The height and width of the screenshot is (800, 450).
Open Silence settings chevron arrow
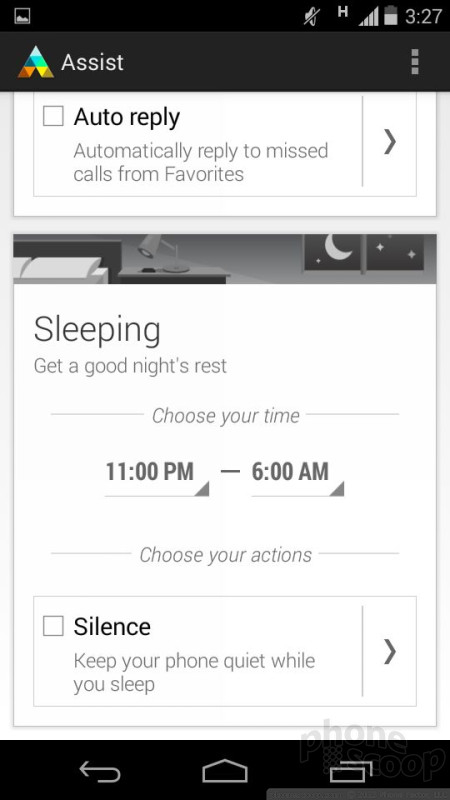pos(389,651)
